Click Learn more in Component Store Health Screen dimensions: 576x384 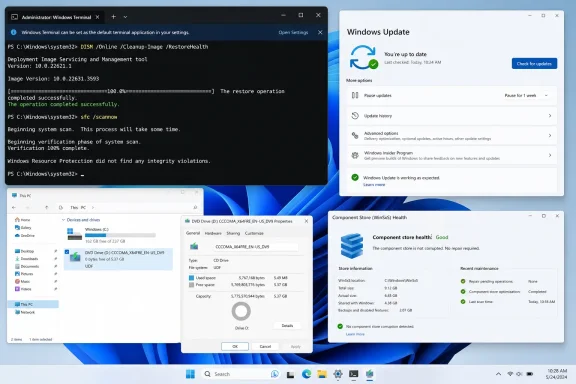(355, 334)
